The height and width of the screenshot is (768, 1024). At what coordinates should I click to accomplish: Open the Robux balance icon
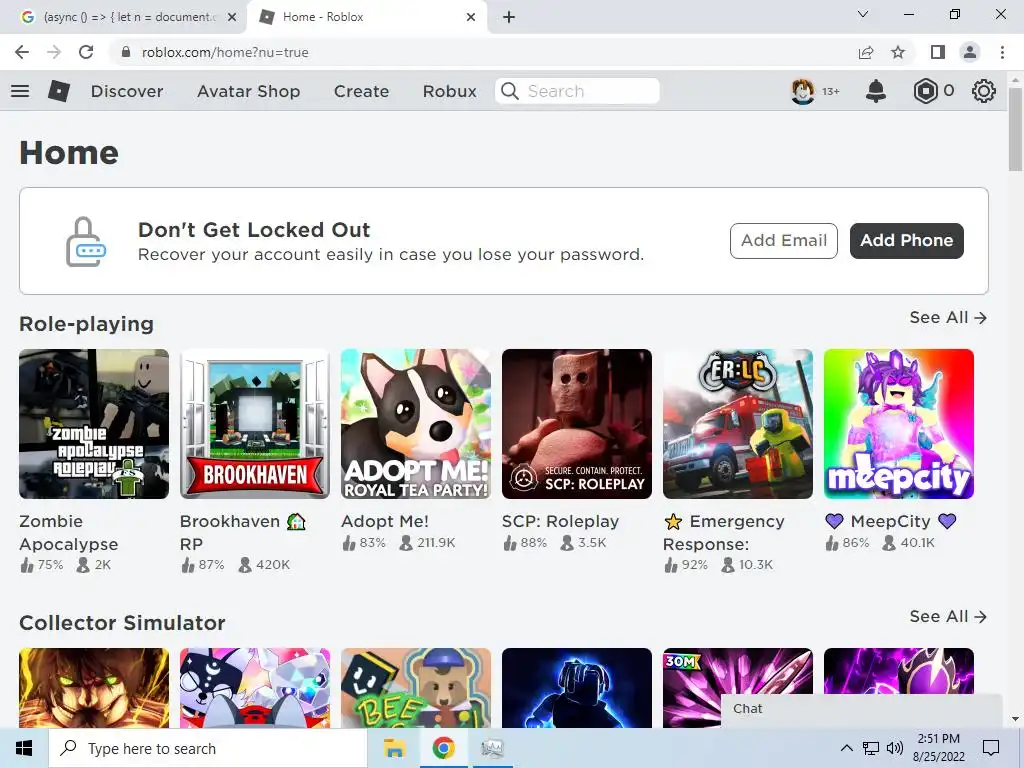pos(925,91)
